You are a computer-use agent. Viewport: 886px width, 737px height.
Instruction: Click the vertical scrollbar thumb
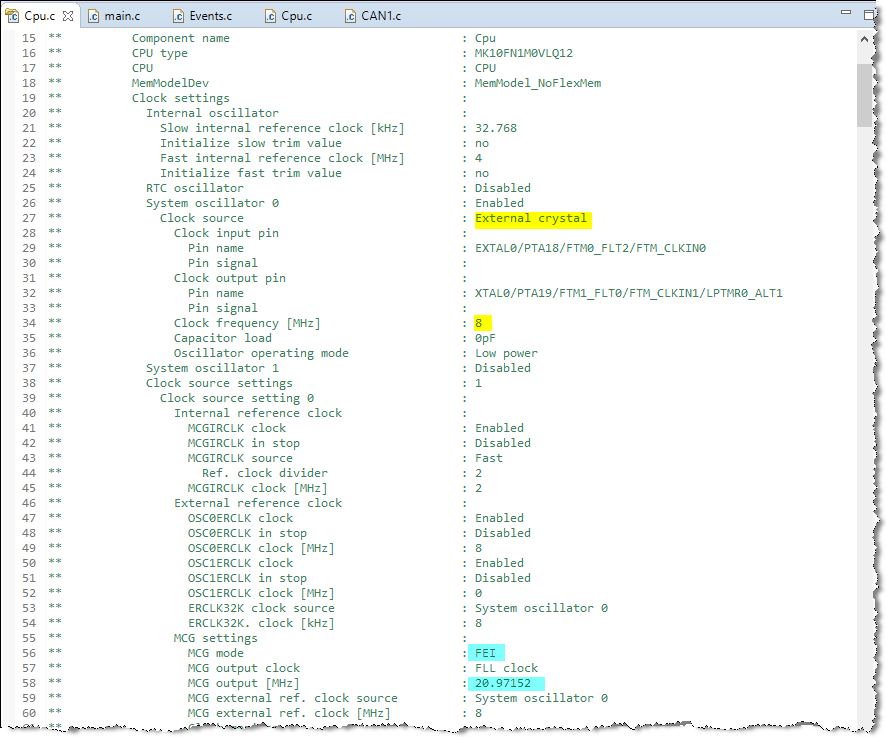(864, 95)
